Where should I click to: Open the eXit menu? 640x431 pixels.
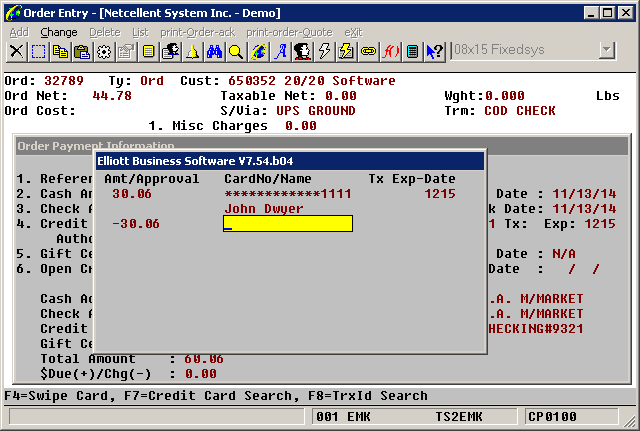tap(353, 32)
